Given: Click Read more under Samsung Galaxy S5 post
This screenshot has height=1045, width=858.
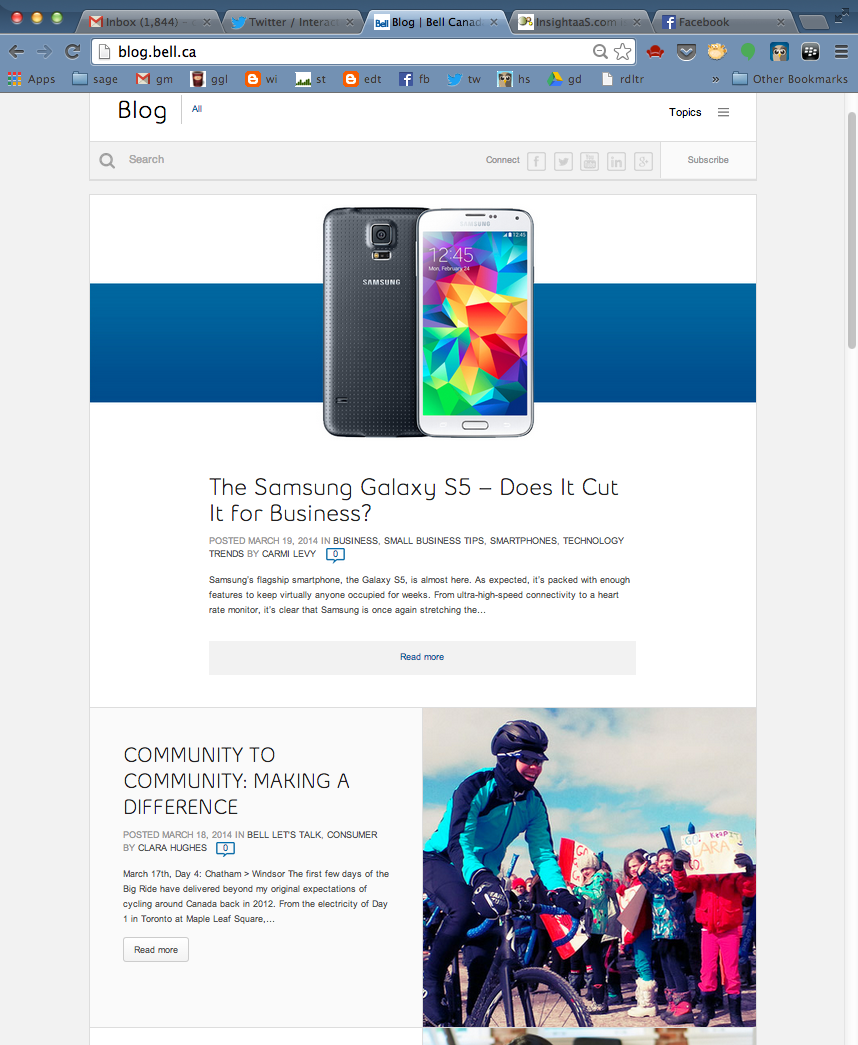Looking at the screenshot, I should coord(422,658).
